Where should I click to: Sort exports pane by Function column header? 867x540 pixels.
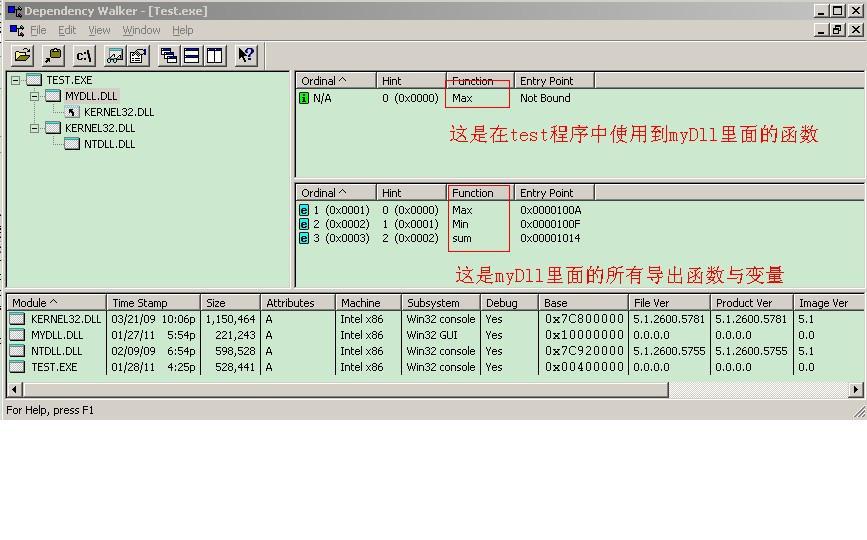click(480, 193)
